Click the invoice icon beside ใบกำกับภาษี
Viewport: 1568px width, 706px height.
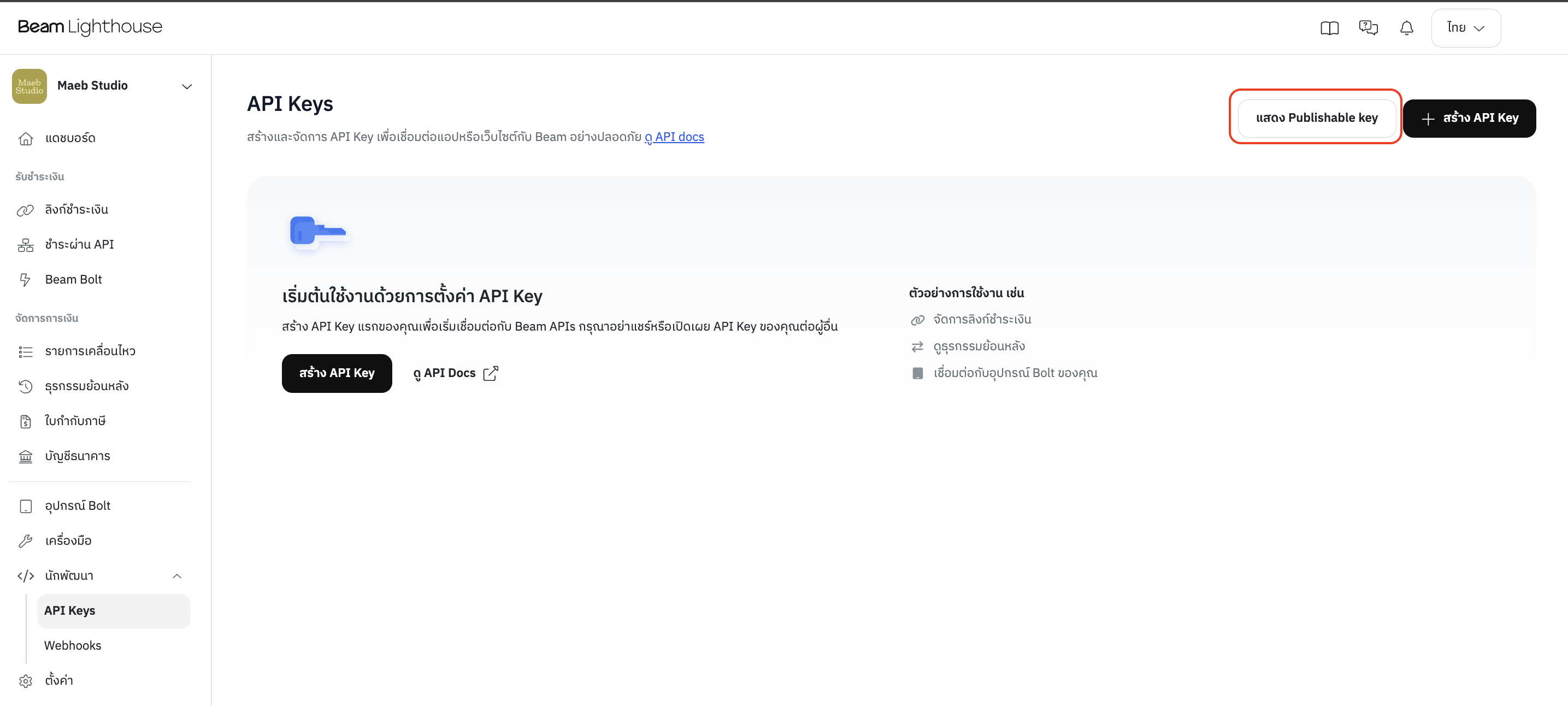[26, 421]
